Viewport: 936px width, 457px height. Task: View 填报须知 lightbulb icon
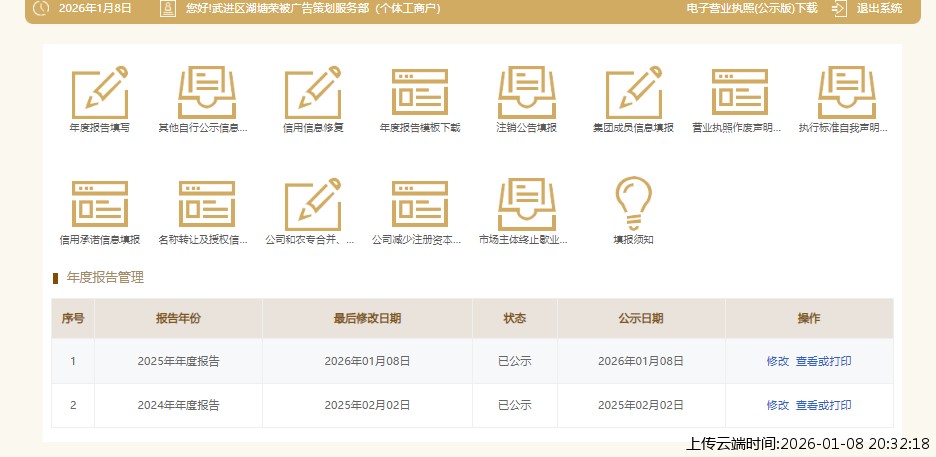(633, 203)
